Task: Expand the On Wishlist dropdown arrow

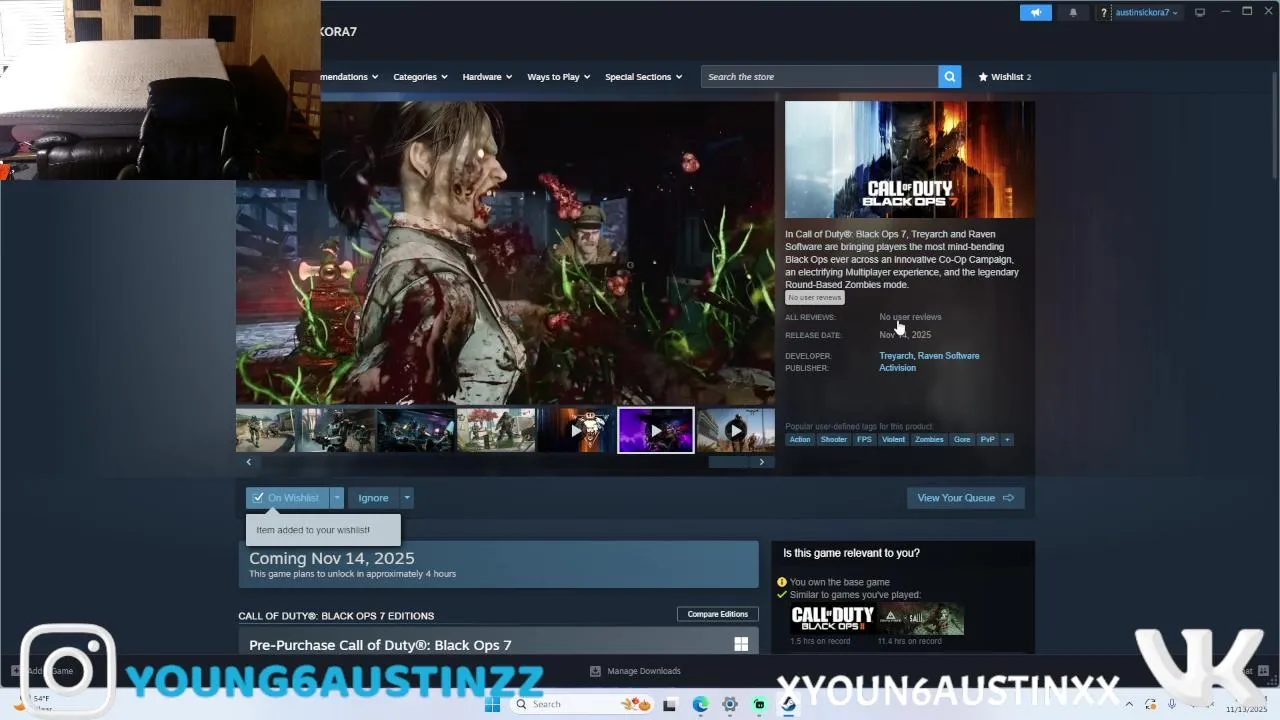Action: point(337,498)
